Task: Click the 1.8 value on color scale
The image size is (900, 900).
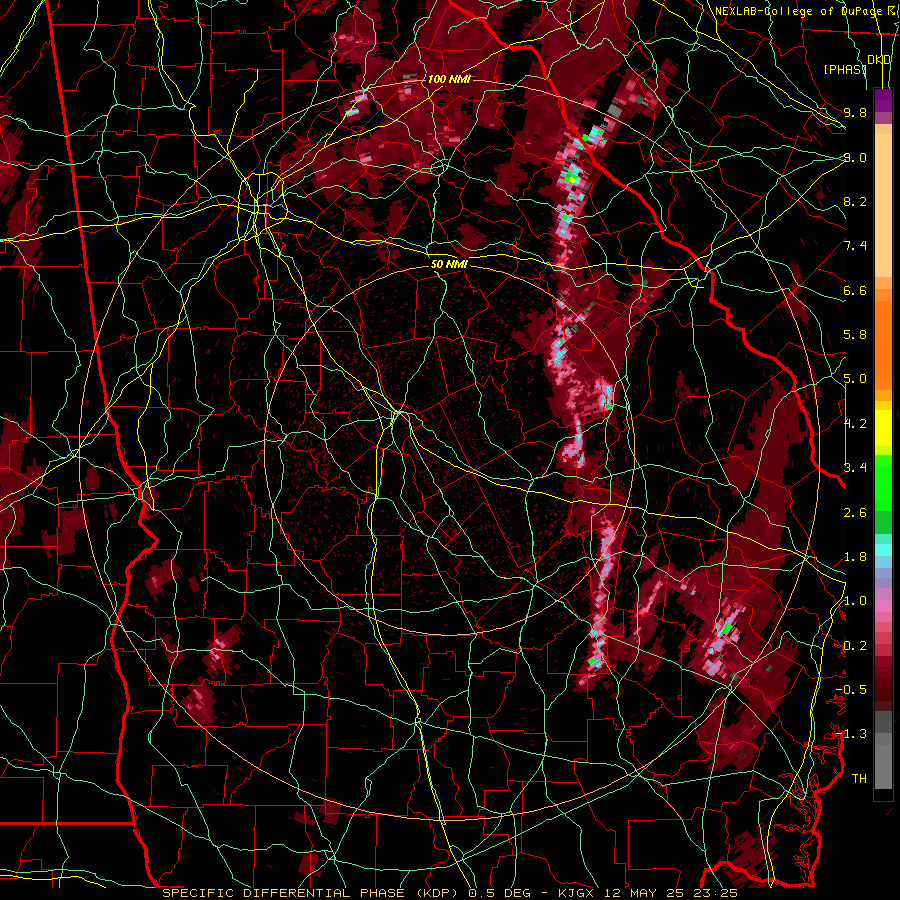Action: pyautogui.click(x=855, y=557)
